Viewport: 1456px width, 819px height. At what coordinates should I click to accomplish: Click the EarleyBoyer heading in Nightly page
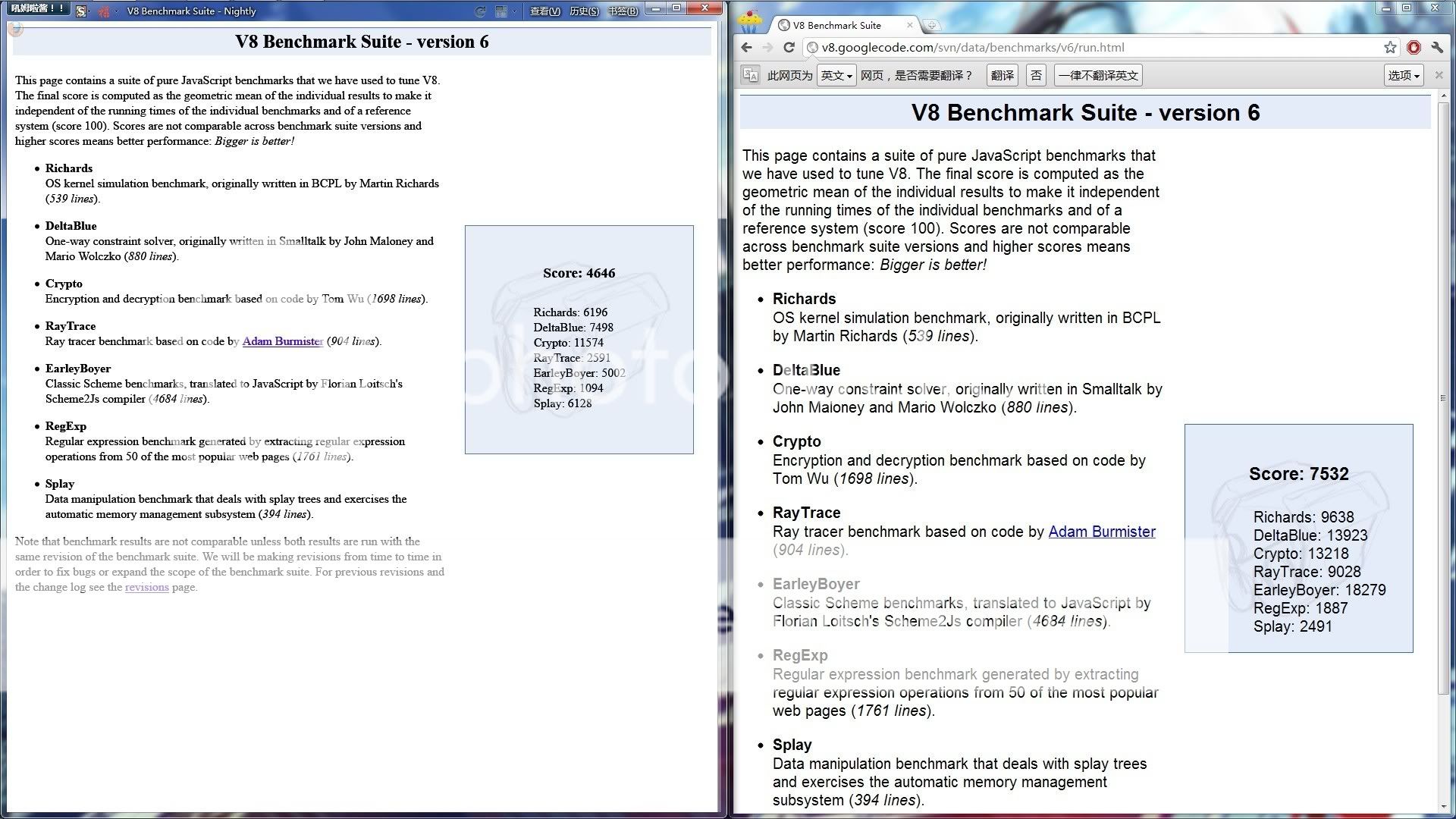[78, 369]
